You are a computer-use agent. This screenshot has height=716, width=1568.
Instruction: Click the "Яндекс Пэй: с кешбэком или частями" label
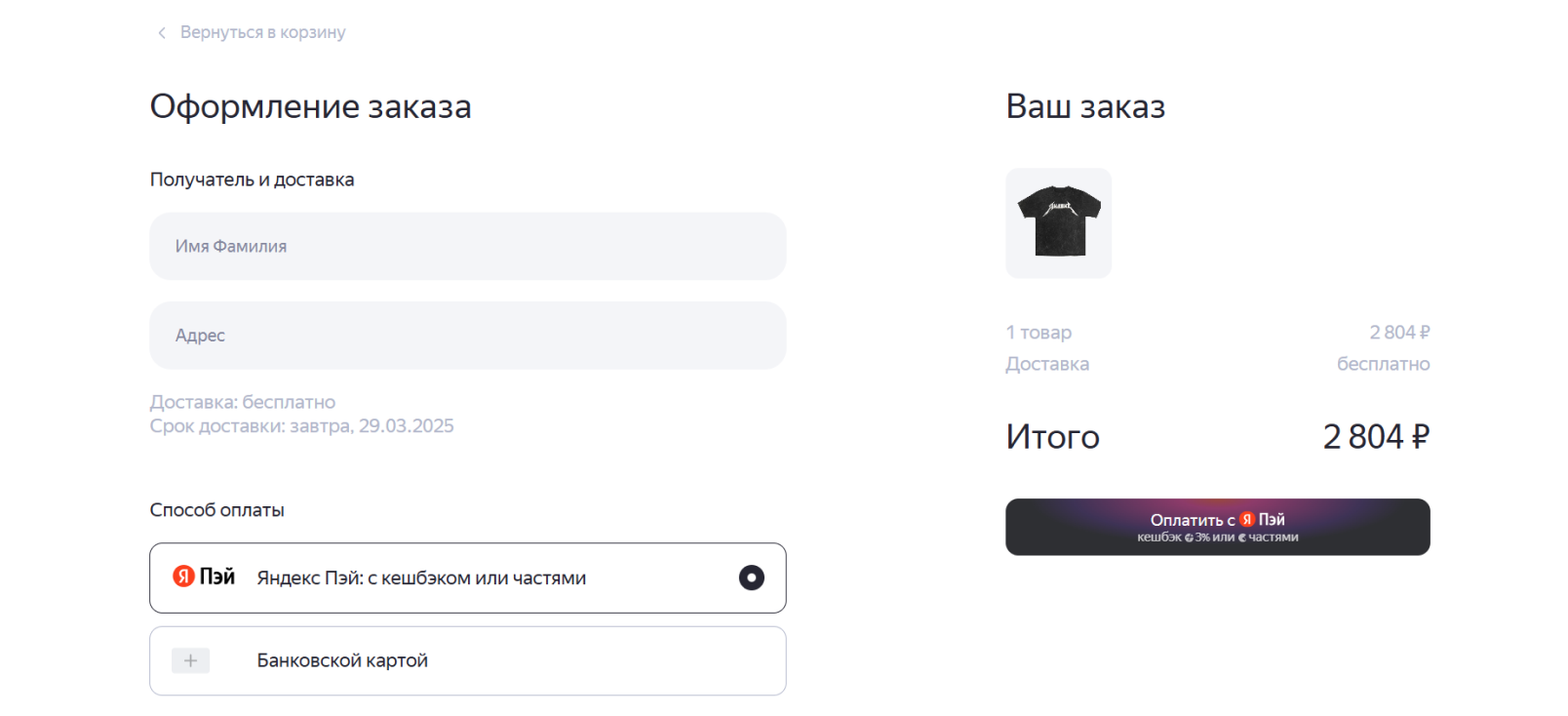point(421,578)
